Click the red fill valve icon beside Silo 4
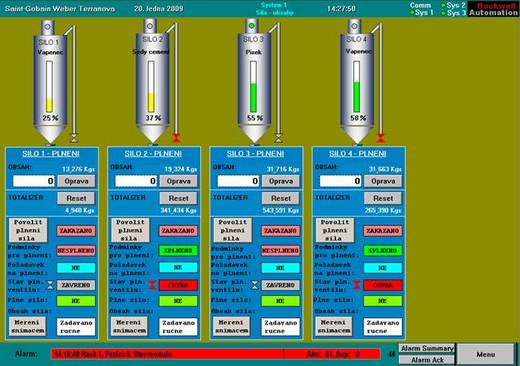 pos(380,138)
